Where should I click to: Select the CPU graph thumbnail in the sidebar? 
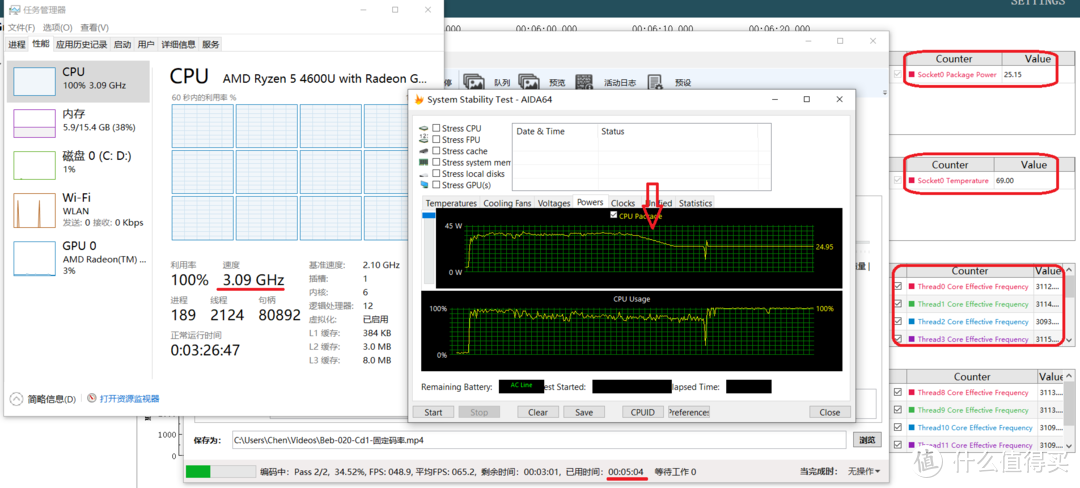pos(35,81)
